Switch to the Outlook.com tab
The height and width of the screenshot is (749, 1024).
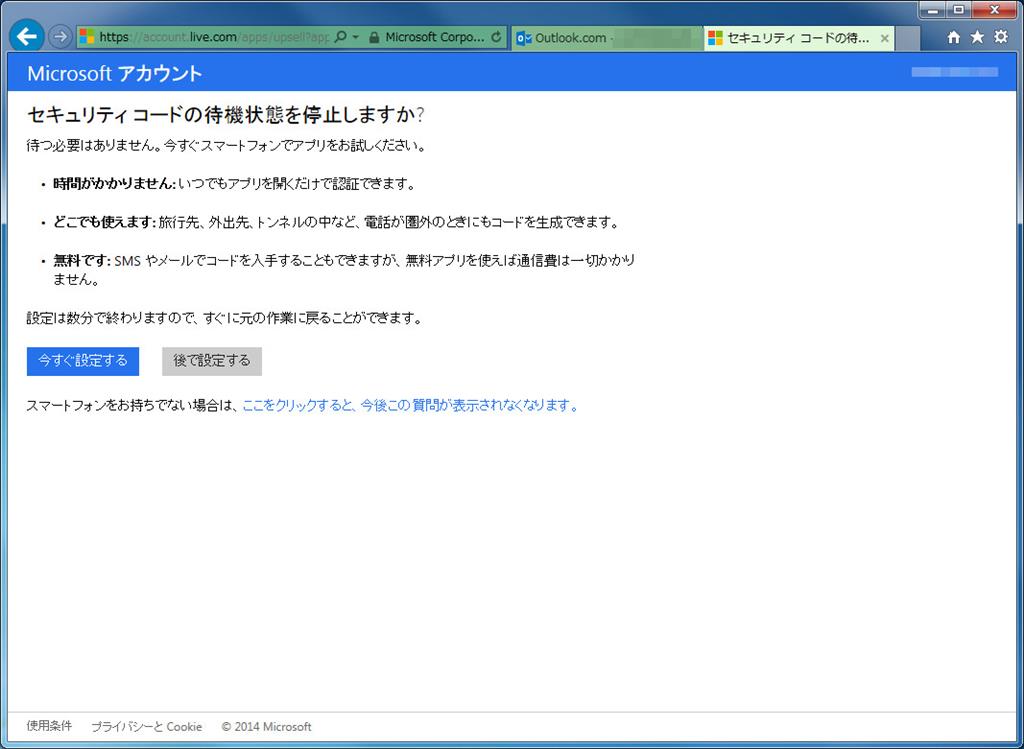pyautogui.click(x=607, y=38)
